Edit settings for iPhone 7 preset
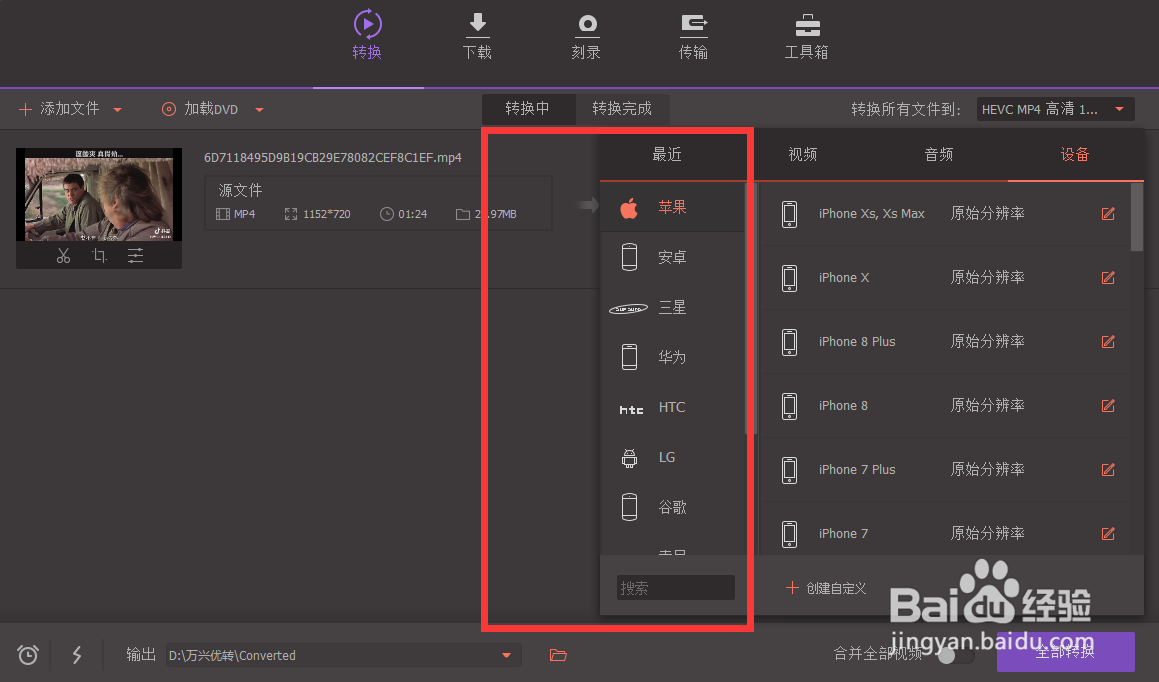Viewport: 1159px width, 682px height. coord(1108,533)
